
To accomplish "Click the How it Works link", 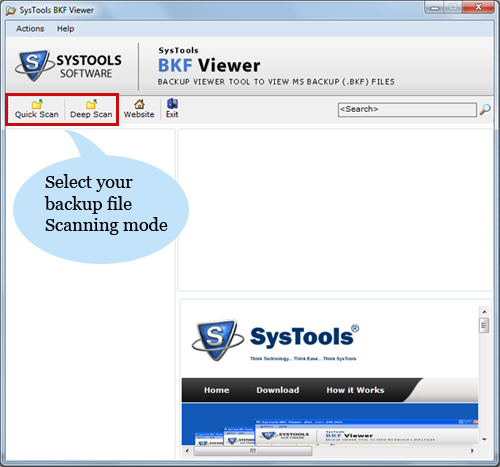I will coord(355,390).
